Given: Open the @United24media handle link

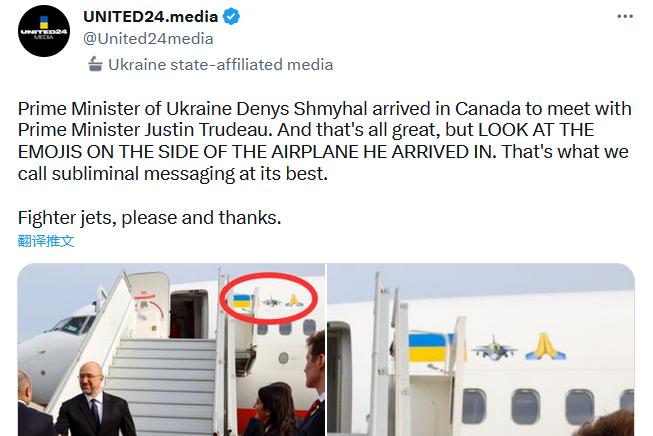Looking at the screenshot, I should tap(148, 39).
